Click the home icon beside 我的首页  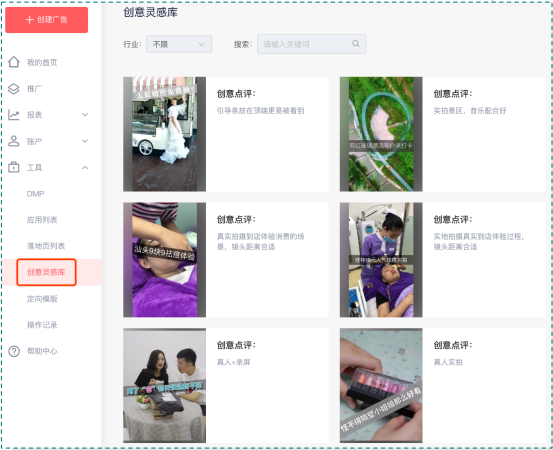point(14,62)
